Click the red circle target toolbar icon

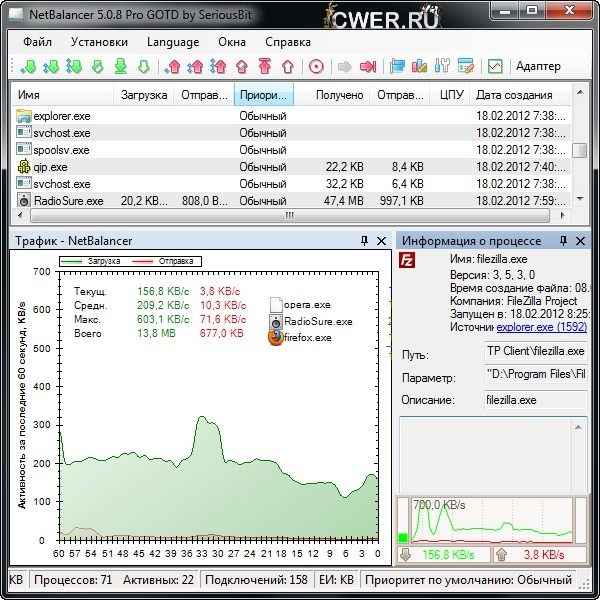point(316,67)
